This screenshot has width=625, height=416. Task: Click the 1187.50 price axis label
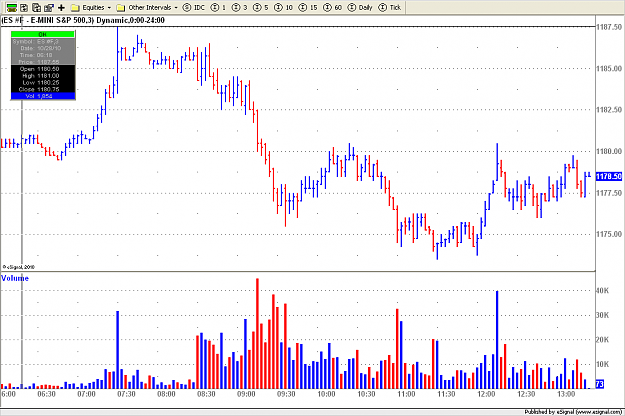click(609, 27)
